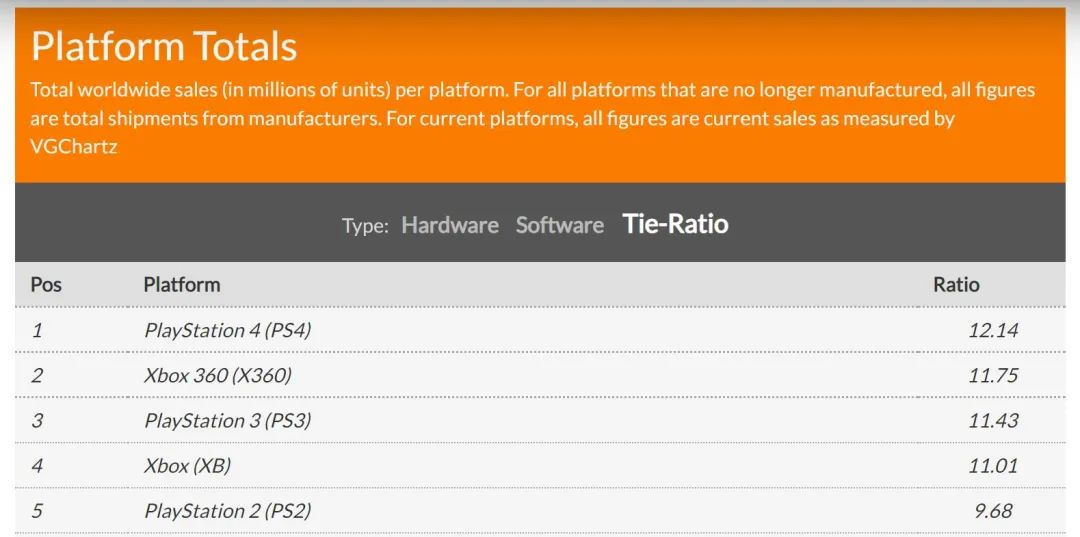Screen dimensions: 1080x537
Task: Select the 9.68 ratio value
Action: click(x=995, y=512)
